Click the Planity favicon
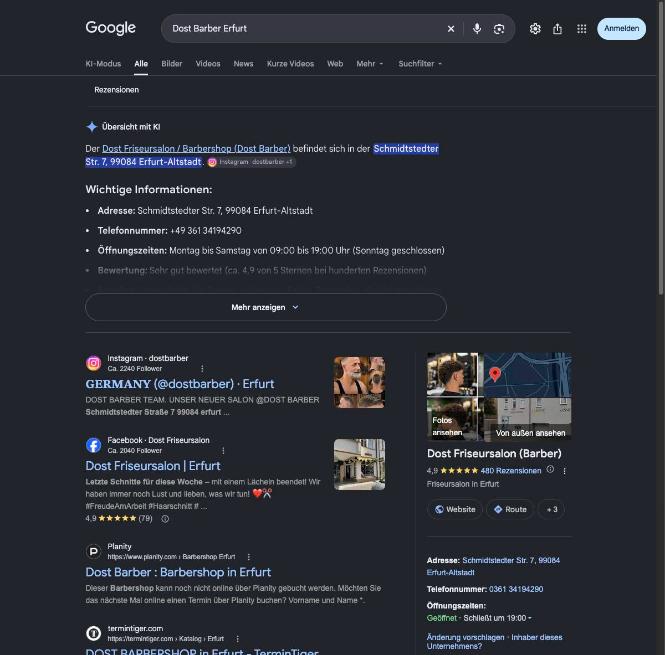The height and width of the screenshot is (655, 665). point(93,551)
